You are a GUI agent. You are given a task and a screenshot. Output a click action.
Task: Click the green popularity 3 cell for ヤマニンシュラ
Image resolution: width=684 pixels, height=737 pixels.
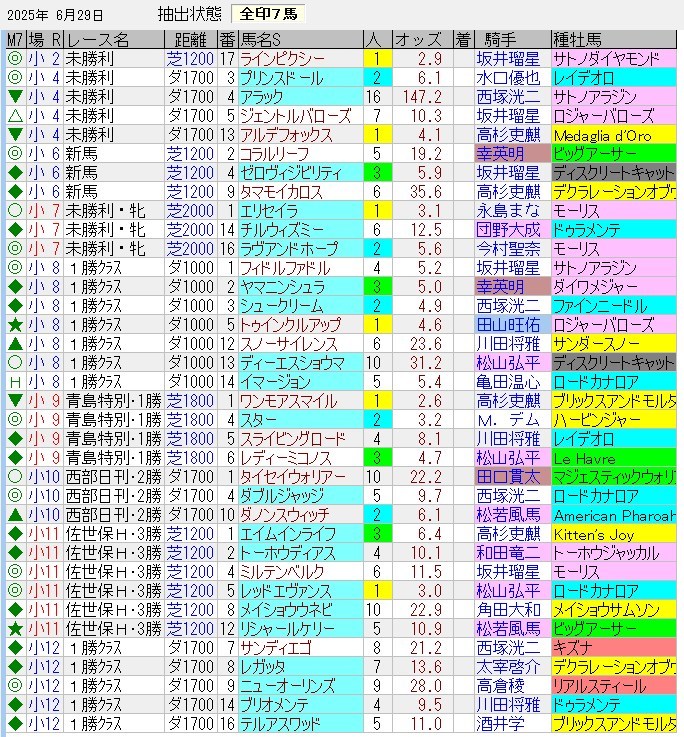tap(377, 286)
